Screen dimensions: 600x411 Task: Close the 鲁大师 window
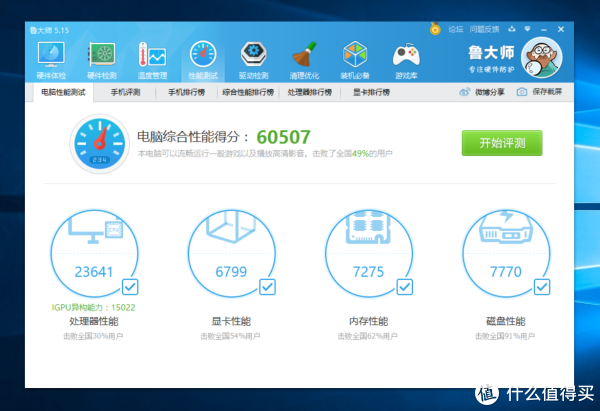(x=561, y=29)
